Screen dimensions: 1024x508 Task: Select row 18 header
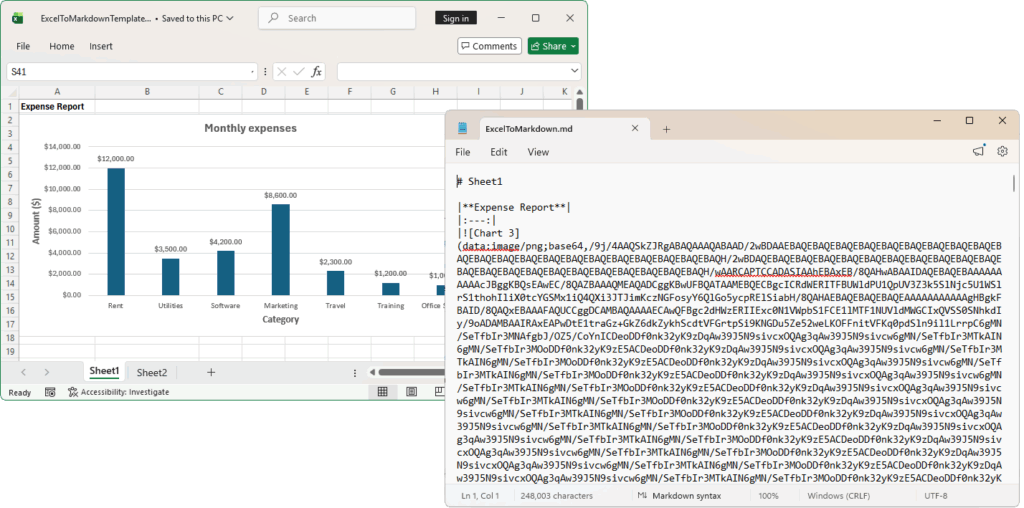tap(10, 338)
